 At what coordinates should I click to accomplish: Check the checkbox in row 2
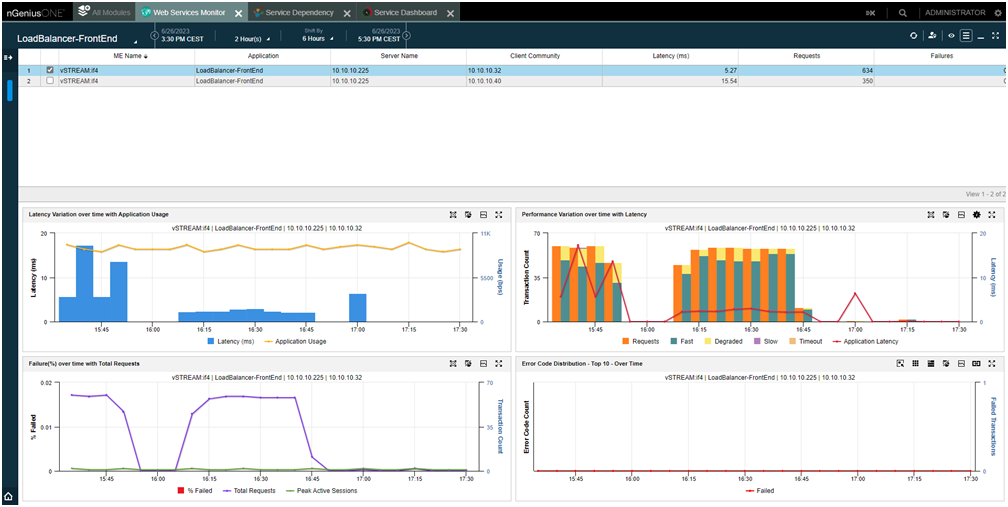(50, 81)
